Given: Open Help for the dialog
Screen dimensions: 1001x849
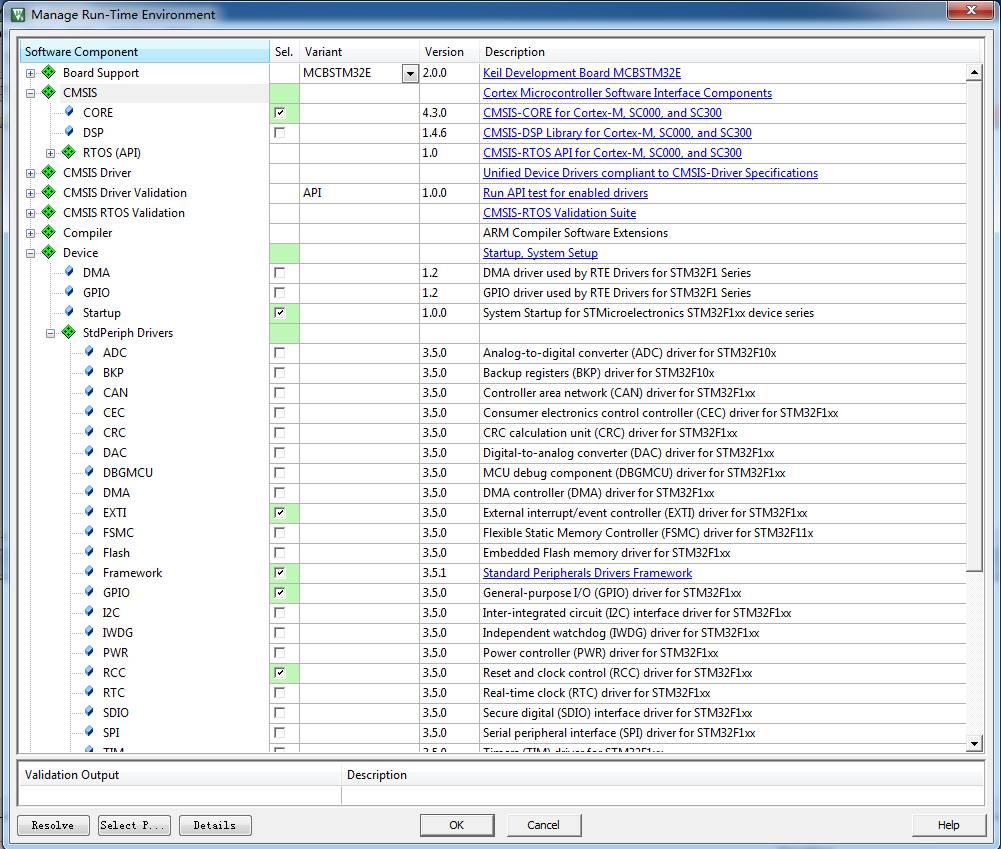Looking at the screenshot, I should click(948, 825).
